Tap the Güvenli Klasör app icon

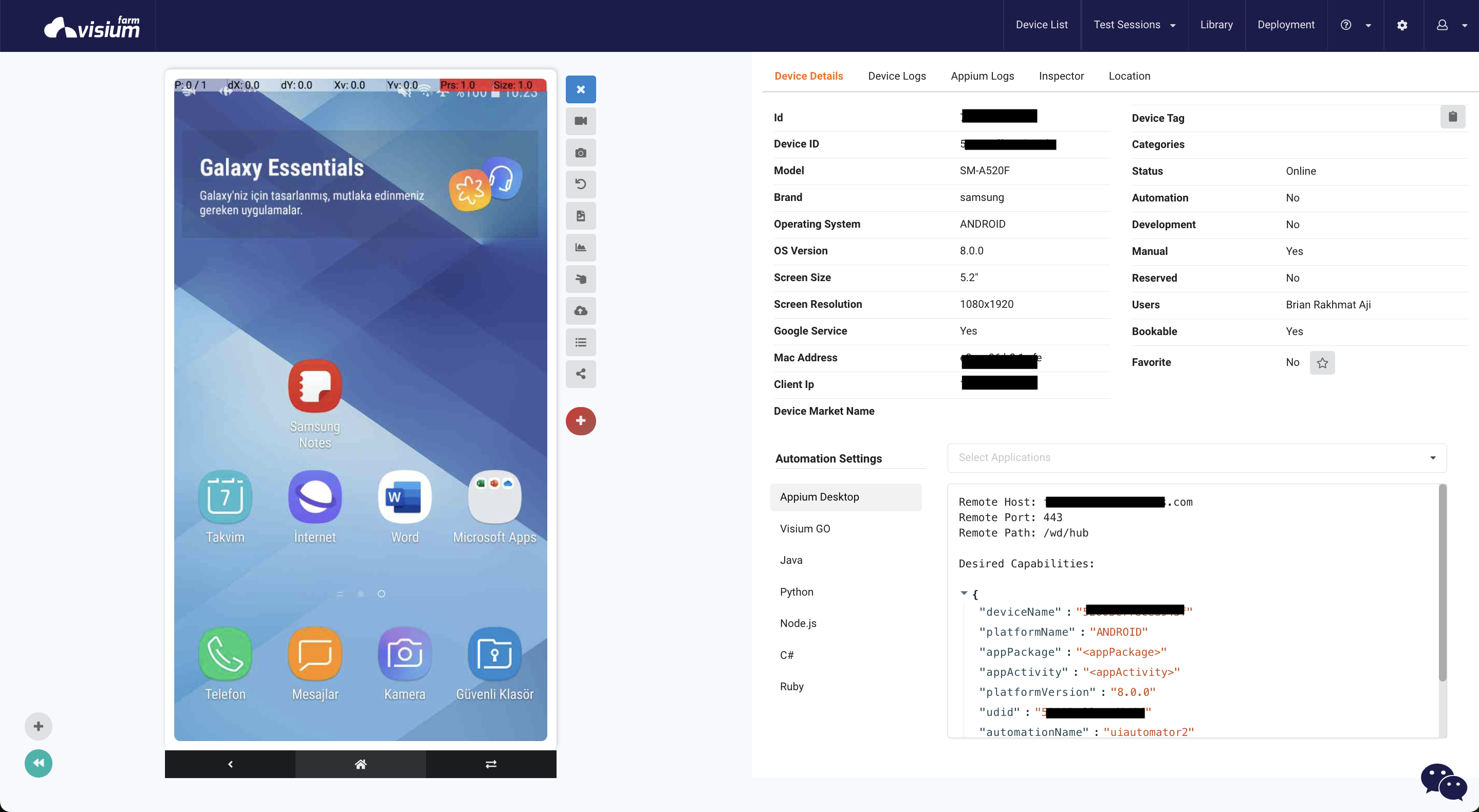coord(494,654)
